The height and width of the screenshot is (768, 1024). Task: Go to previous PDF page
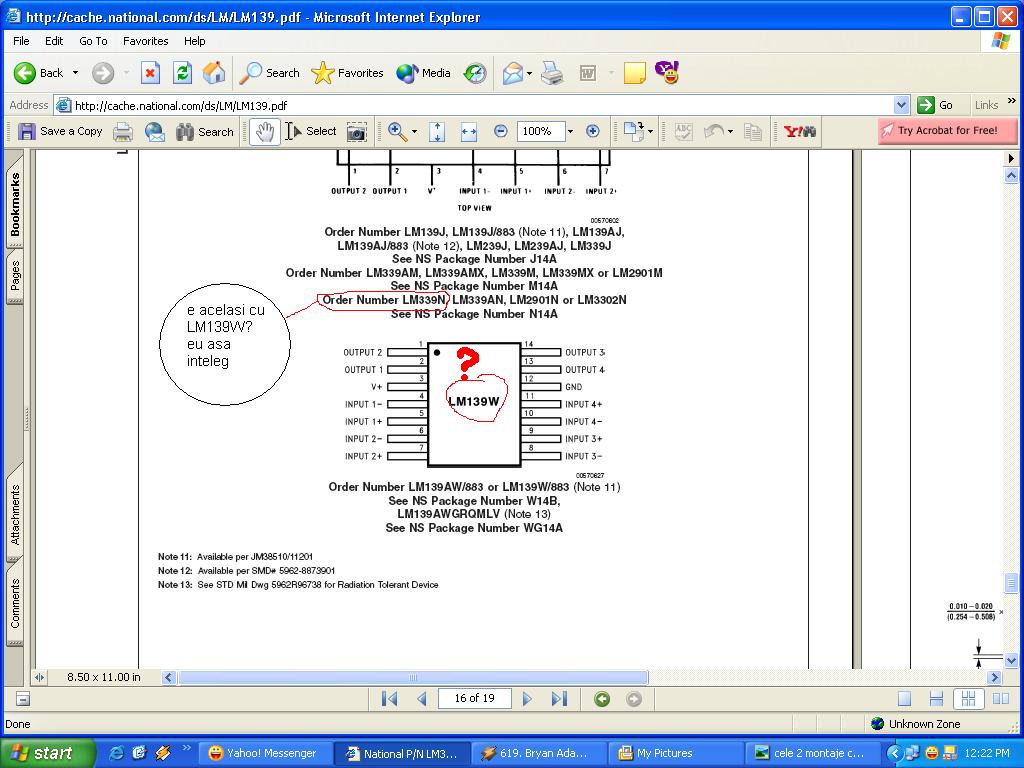422,699
